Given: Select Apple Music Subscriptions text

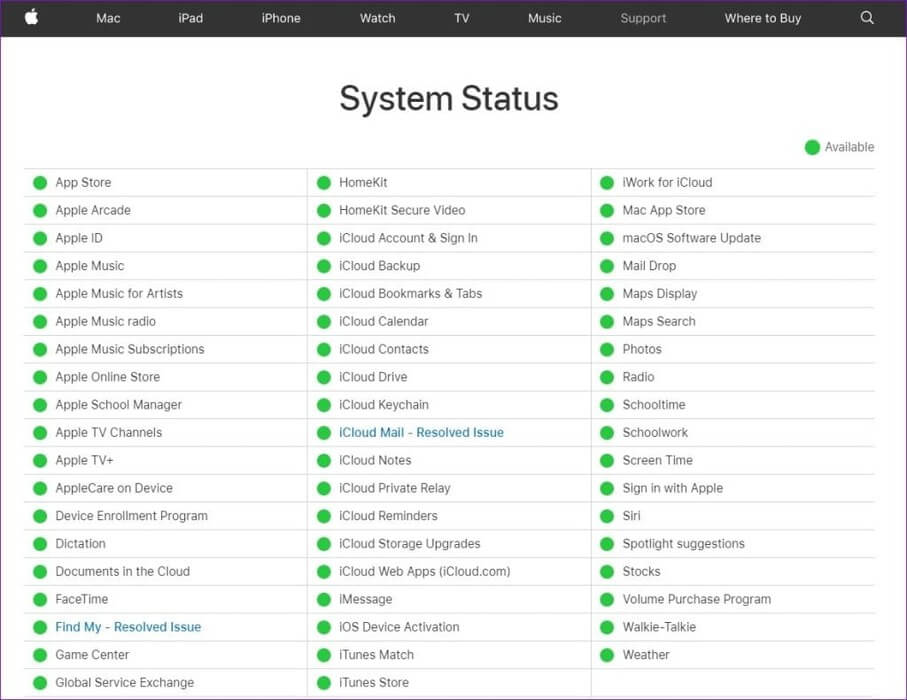Looking at the screenshot, I should pos(130,349).
